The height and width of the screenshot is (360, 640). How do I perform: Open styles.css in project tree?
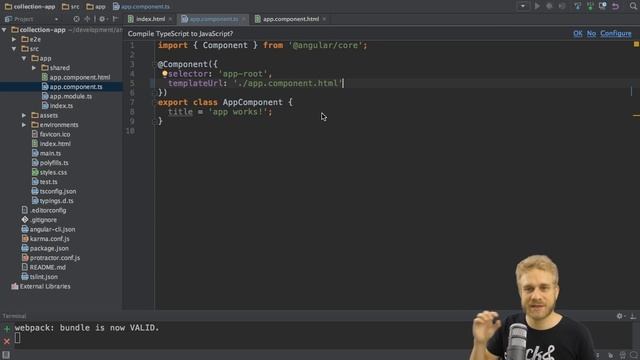tap(53, 172)
